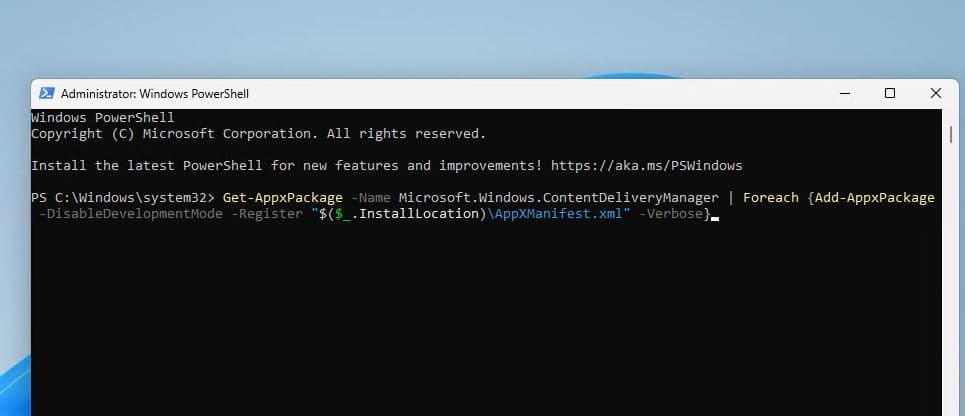Click the window title 'Administrator: Windows PowerShell'

click(x=155, y=93)
